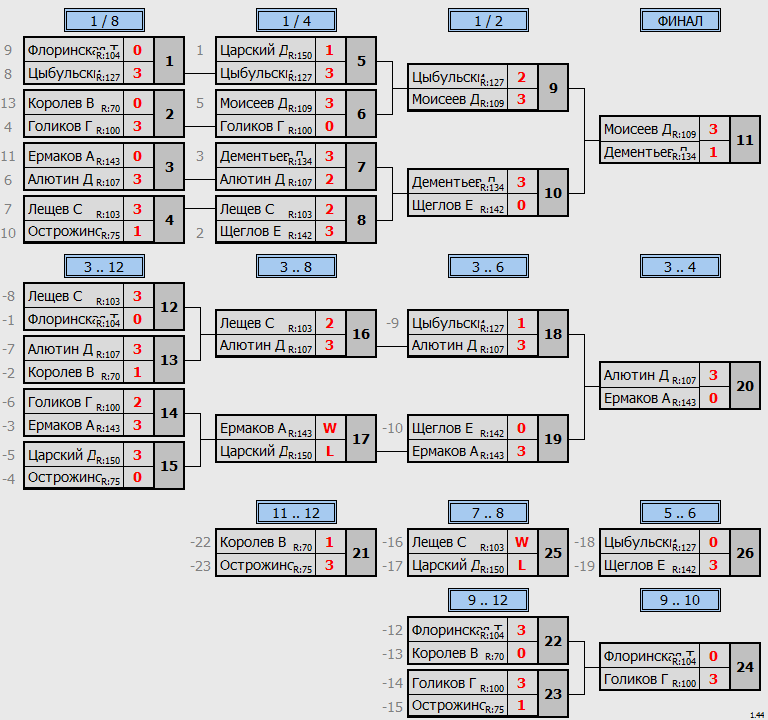Select match number box 7

[361, 167]
